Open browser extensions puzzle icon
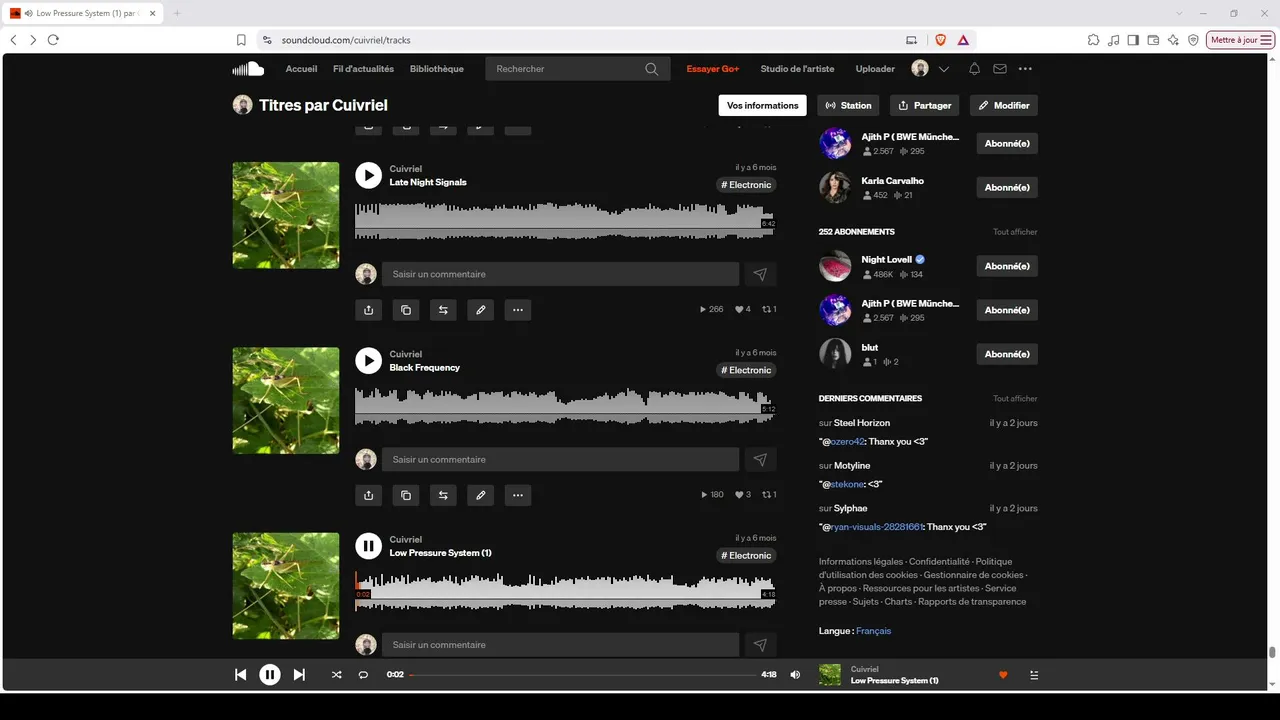1280x720 pixels. (1093, 40)
